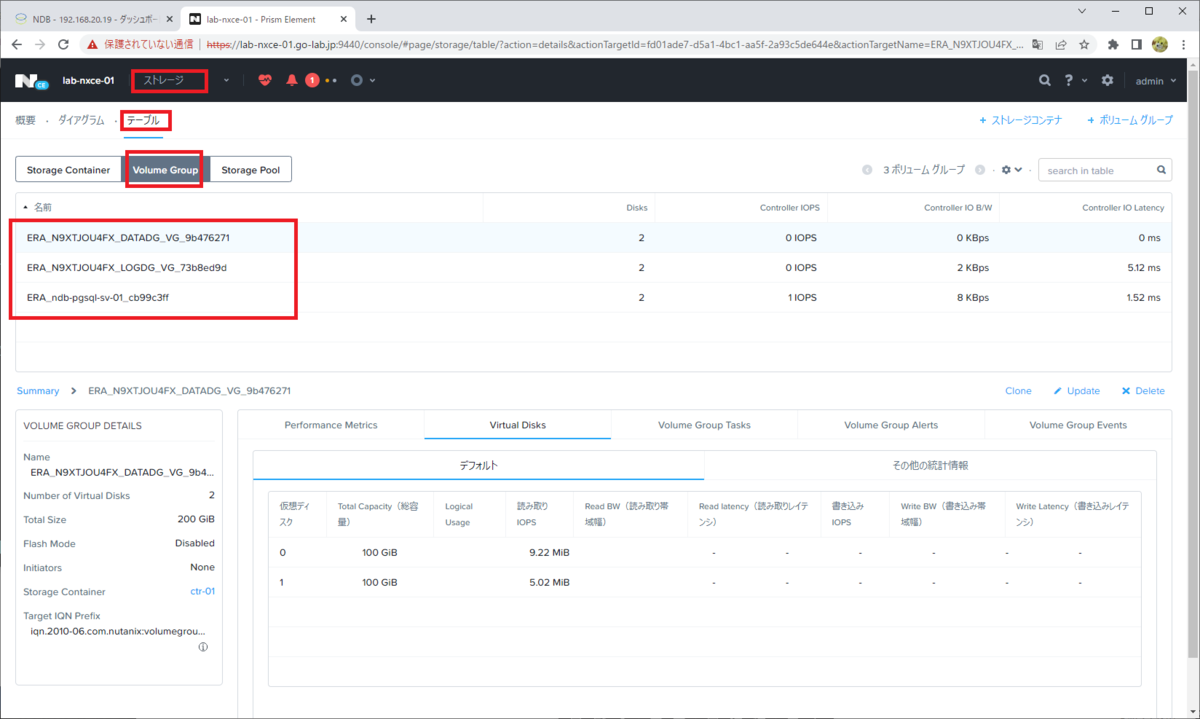1200x719 pixels.
Task: Select the Storage Container tab
Action: [68, 170]
